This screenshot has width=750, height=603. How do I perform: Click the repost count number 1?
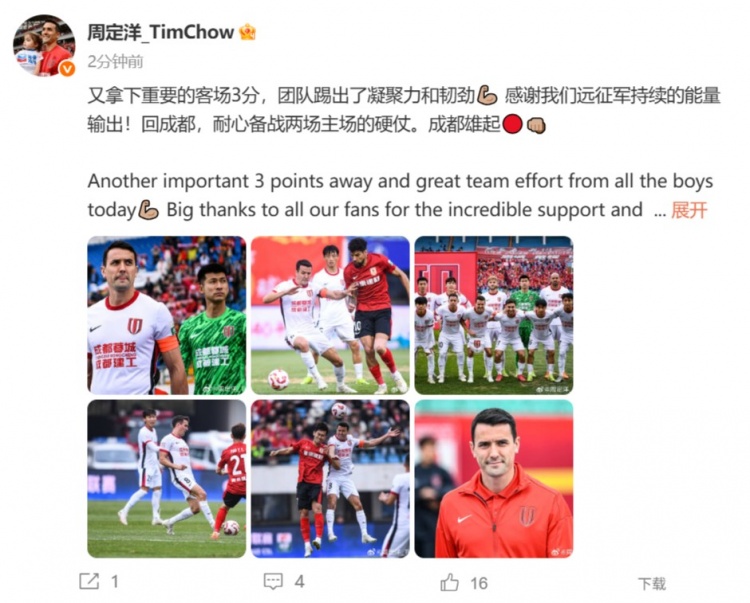click(x=115, y=582)
